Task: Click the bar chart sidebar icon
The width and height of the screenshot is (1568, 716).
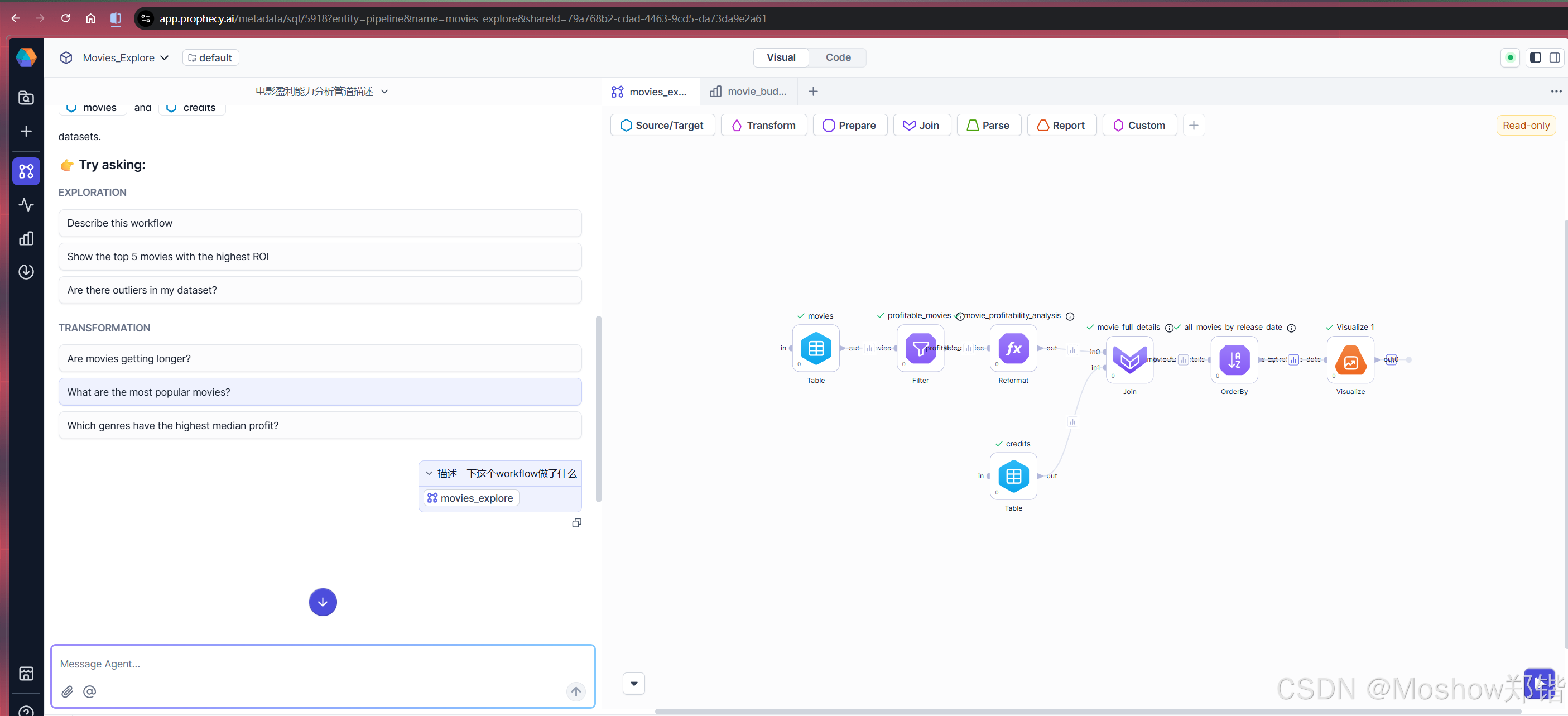Action: pos(26,238)
